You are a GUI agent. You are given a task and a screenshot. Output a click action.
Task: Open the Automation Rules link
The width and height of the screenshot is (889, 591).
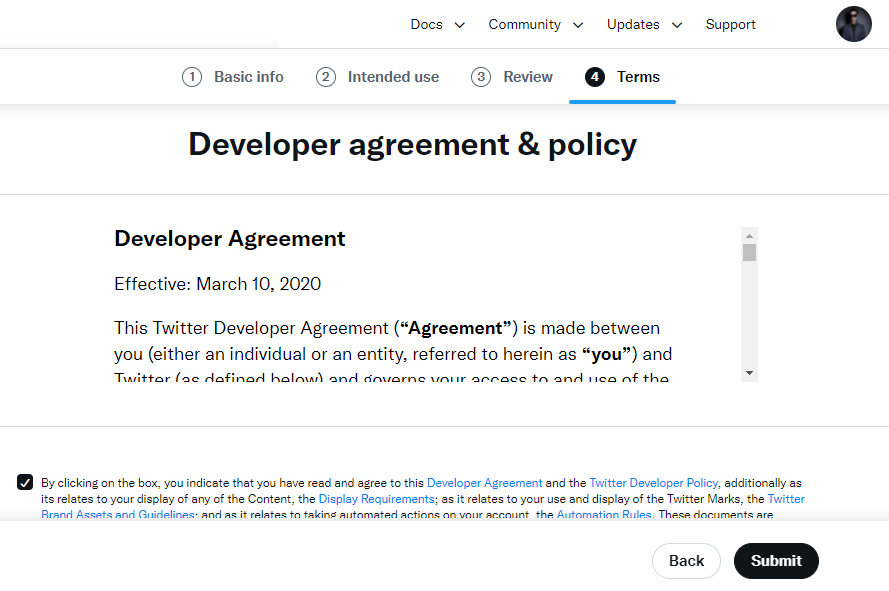tap(604, 514)
